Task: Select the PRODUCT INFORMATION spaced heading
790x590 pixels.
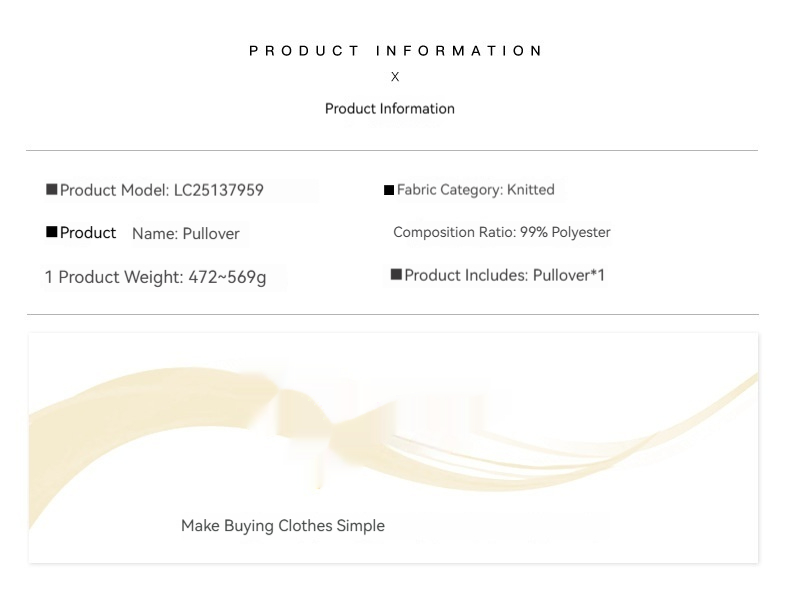Action: tap(396, 51)
